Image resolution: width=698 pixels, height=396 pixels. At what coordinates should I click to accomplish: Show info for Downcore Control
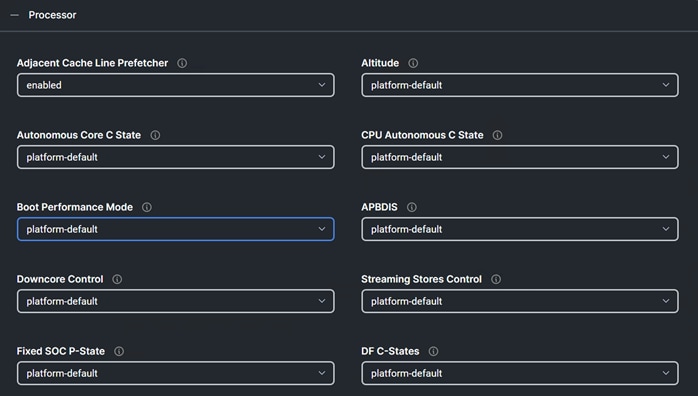(117, 279)
